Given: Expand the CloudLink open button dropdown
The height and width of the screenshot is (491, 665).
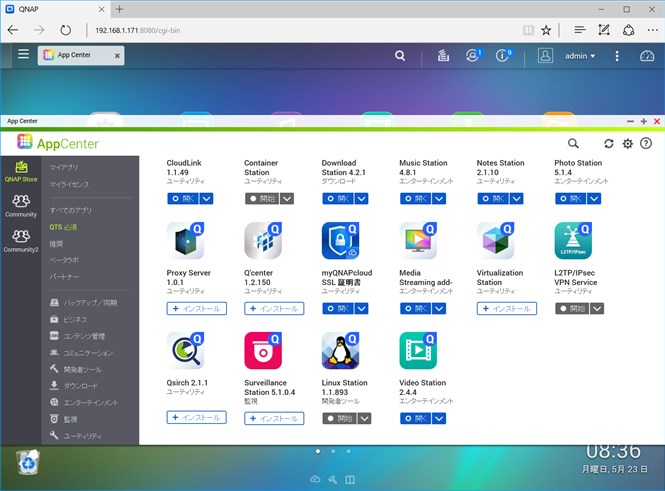Looking at the screenshot, I should tap(207, 198).
